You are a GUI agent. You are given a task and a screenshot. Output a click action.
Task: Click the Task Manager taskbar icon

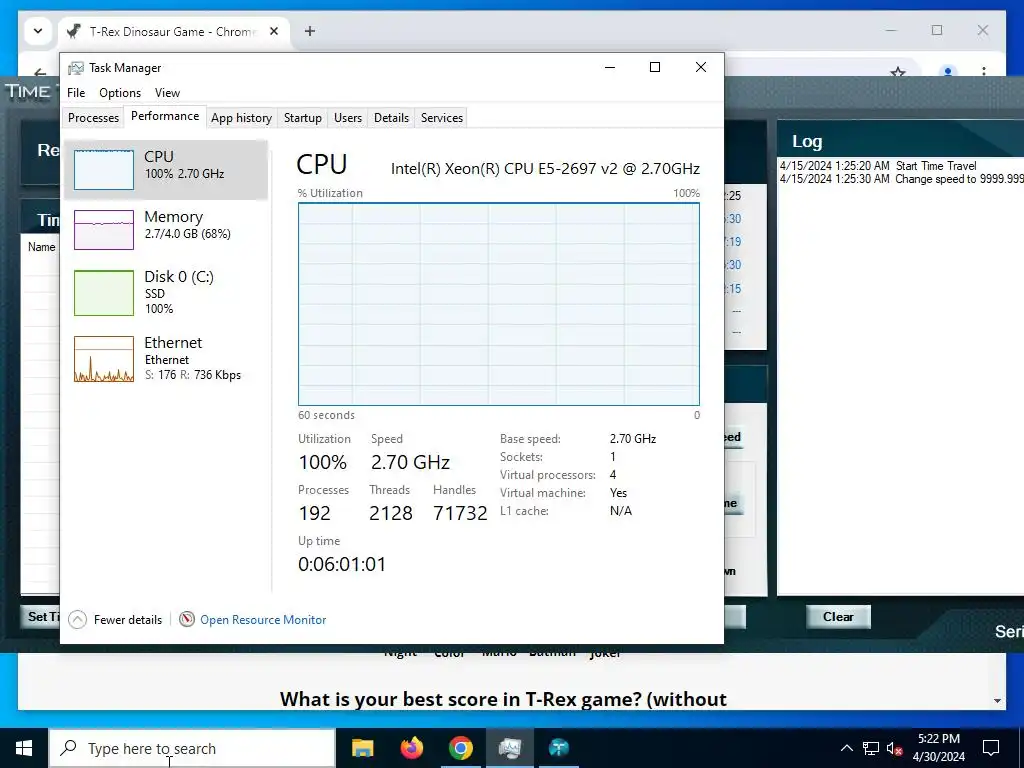509,748
